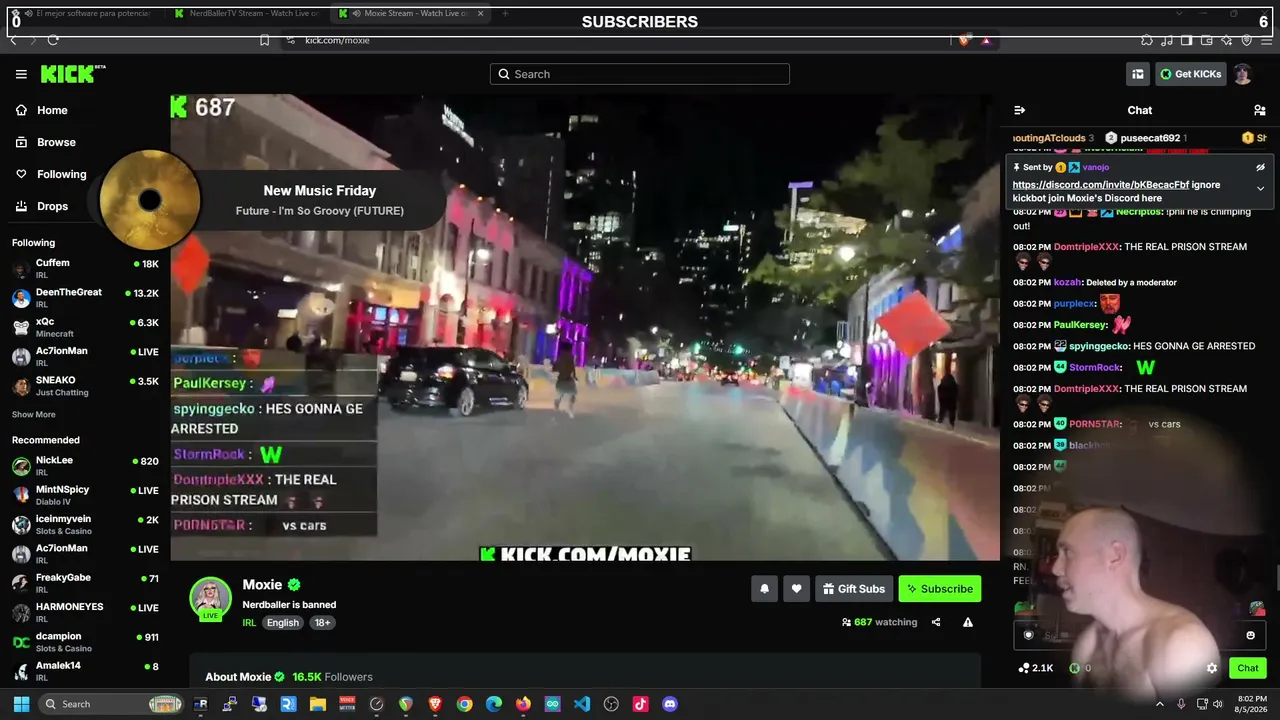Reload the browser page
The height and width of the screenshot is (720, 1280).
click(53, 40)
